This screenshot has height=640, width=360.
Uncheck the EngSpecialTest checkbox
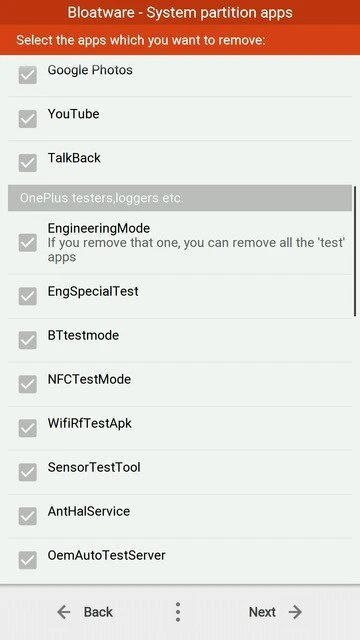pos(28,296)
